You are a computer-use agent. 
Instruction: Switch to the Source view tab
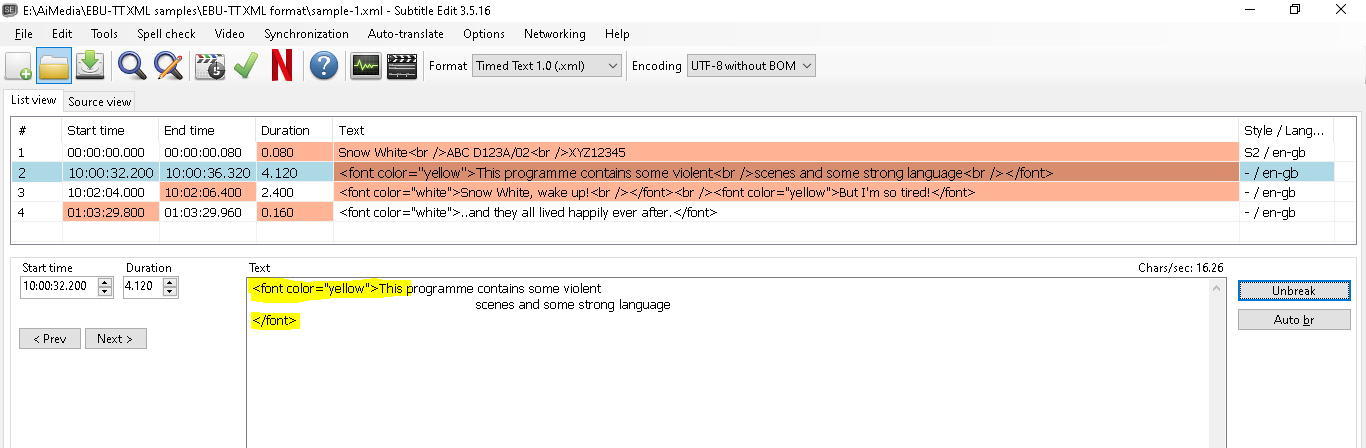point(99,101)
